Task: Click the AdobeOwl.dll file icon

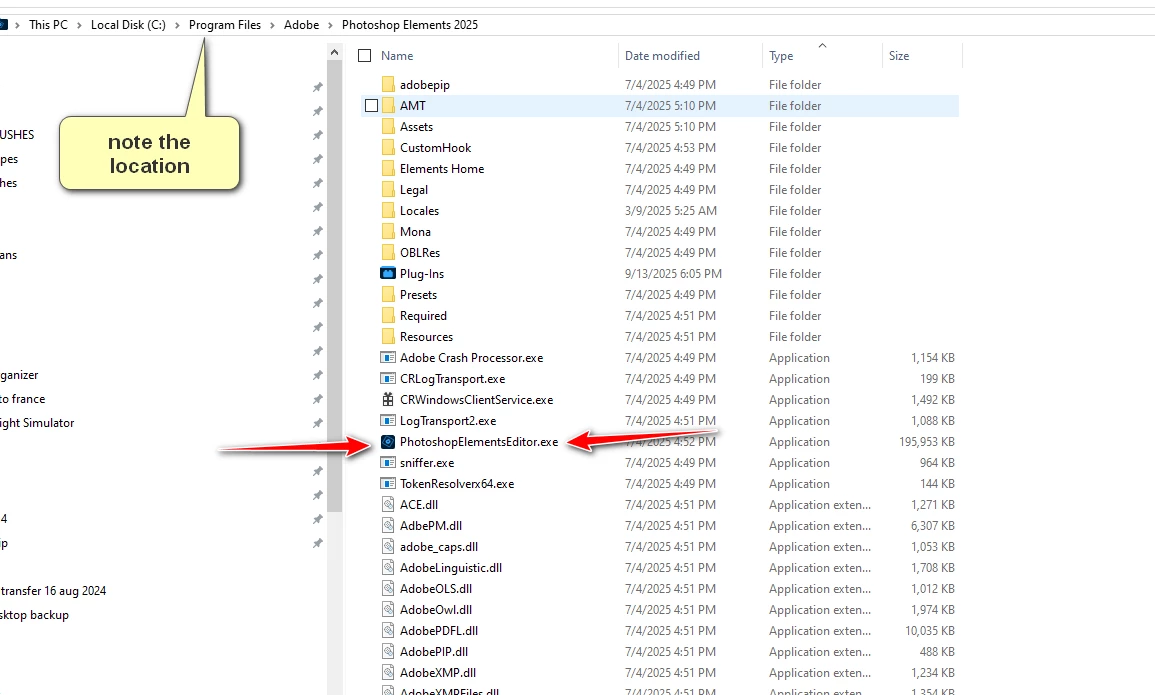Action: 388,610
